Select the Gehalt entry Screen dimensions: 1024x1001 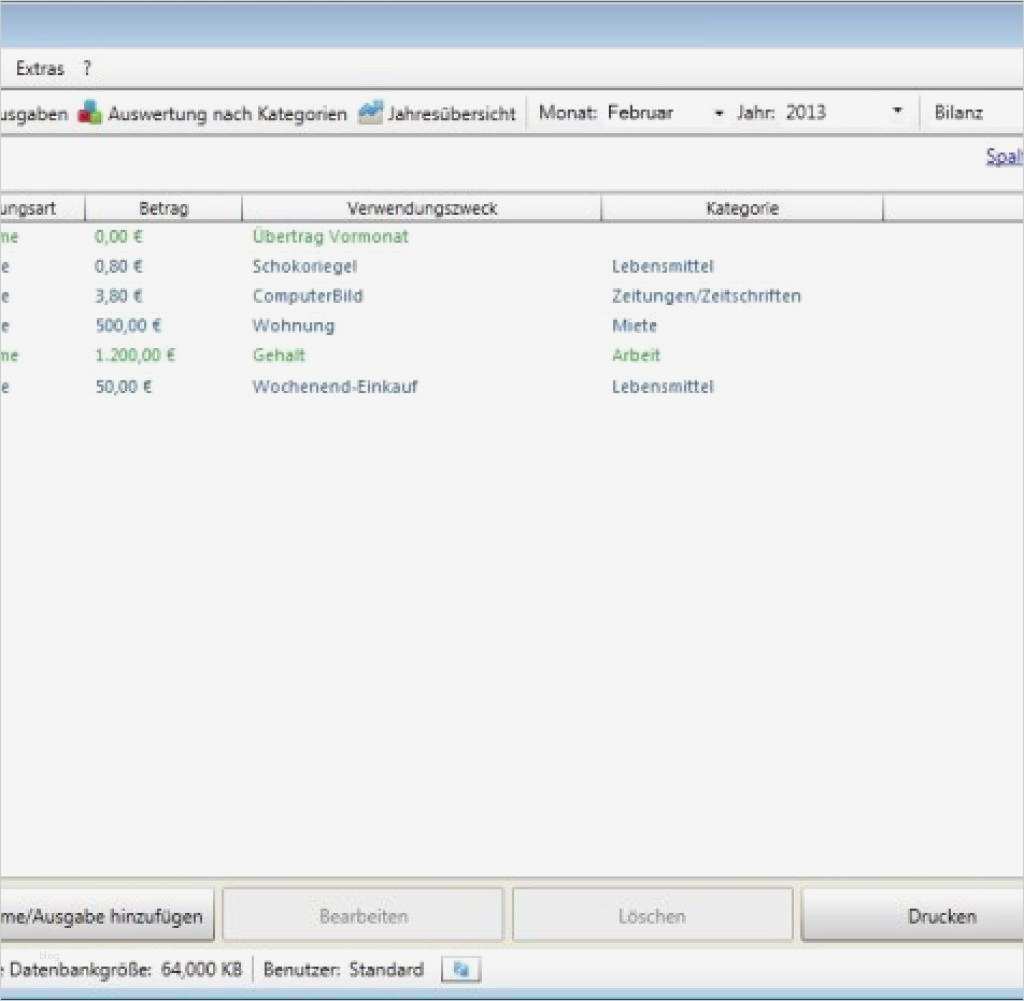click(x=279, y=355)
